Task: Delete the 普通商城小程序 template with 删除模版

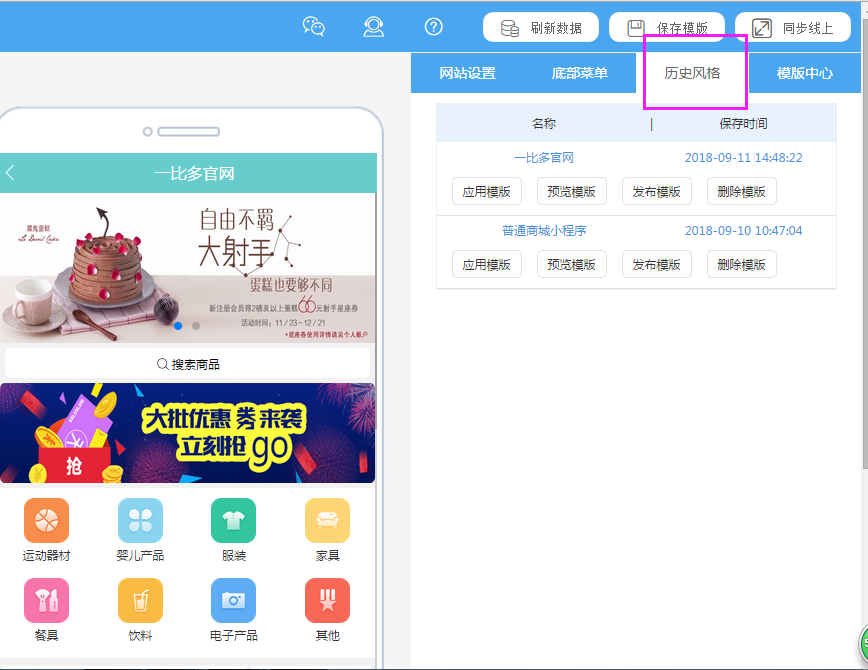Action: (742, 265)
